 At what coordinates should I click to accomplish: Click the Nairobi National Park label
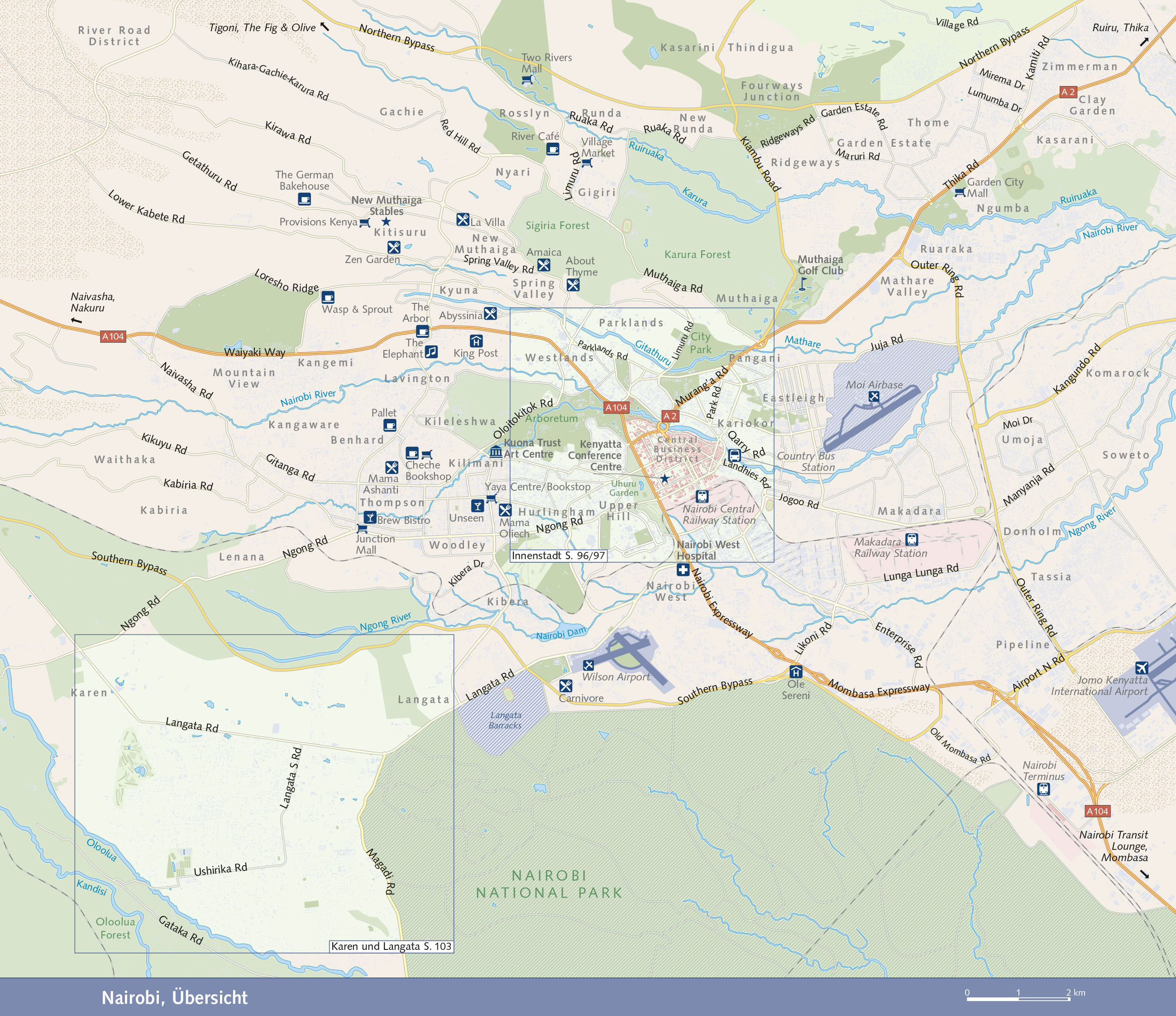549,884
